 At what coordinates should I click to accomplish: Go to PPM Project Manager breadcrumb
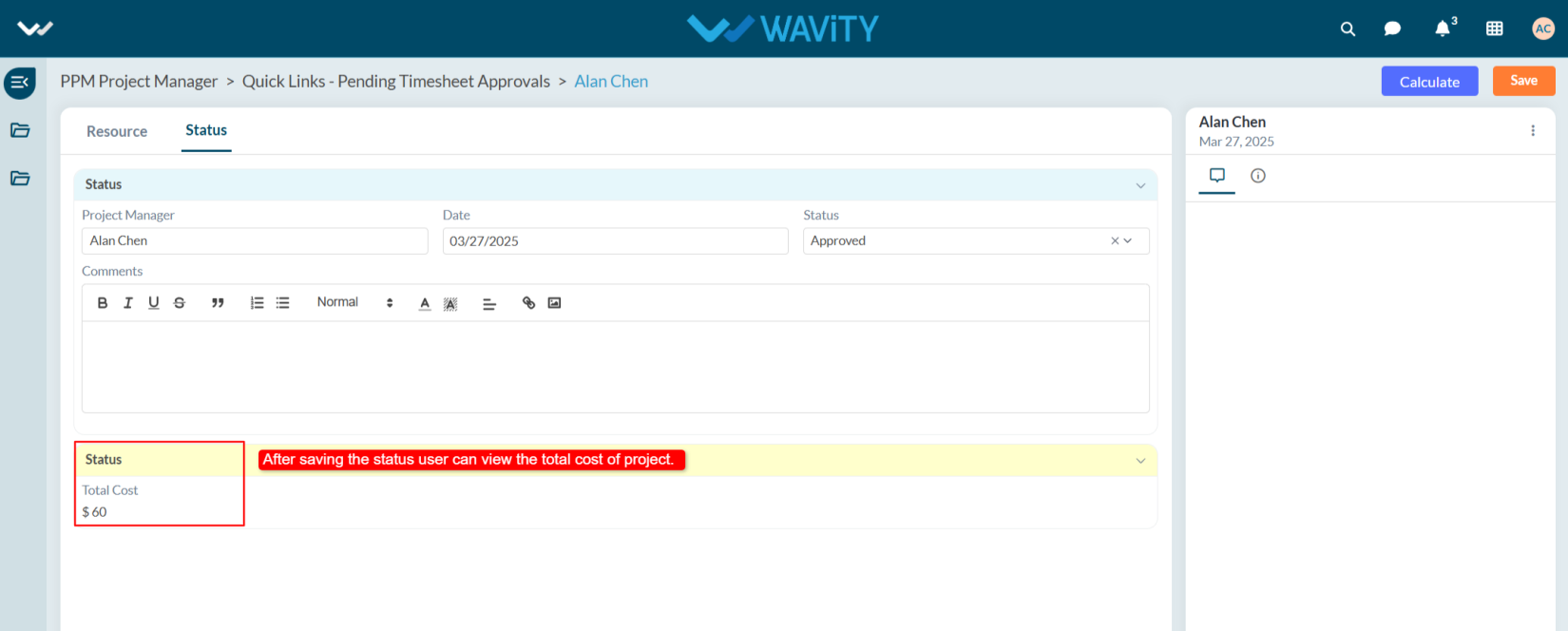[x=139, y=82]
